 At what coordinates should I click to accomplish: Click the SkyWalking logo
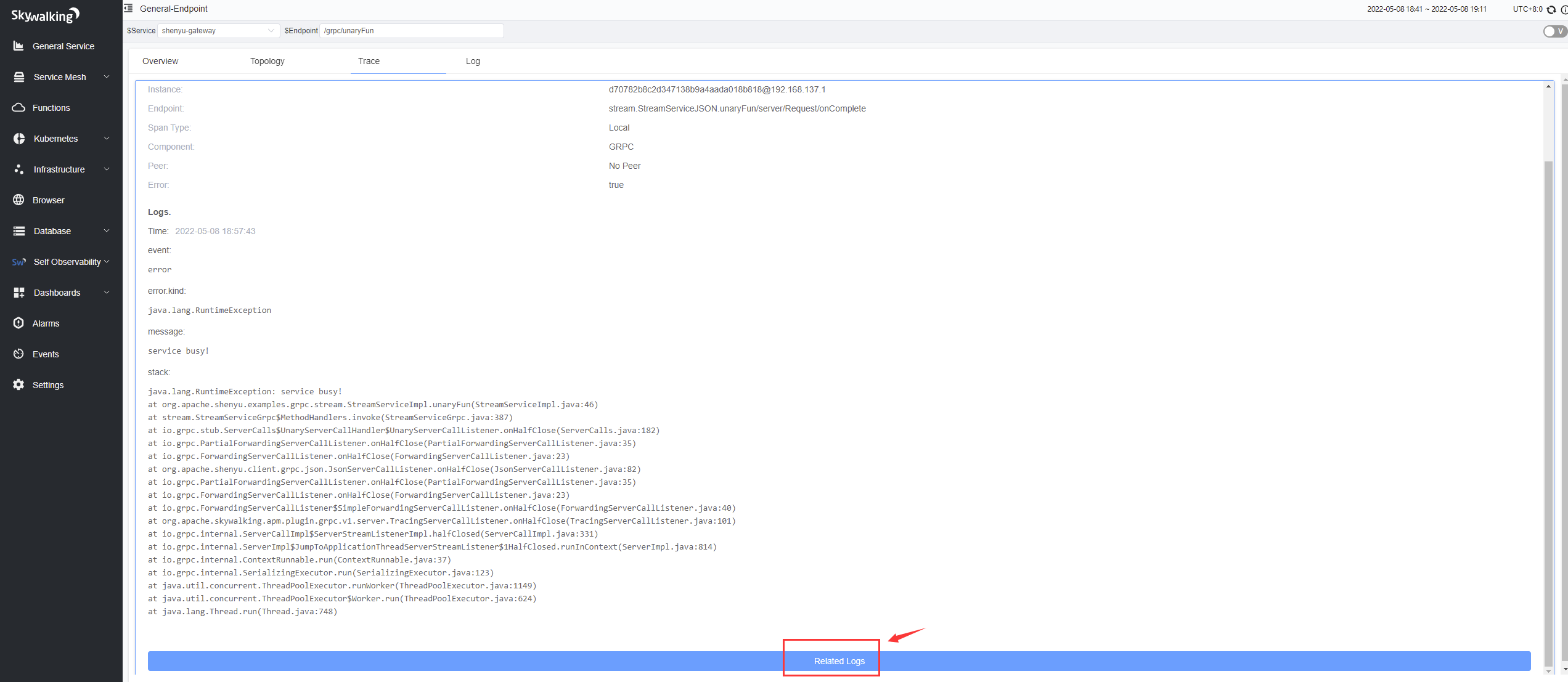(x=45, y=15)
